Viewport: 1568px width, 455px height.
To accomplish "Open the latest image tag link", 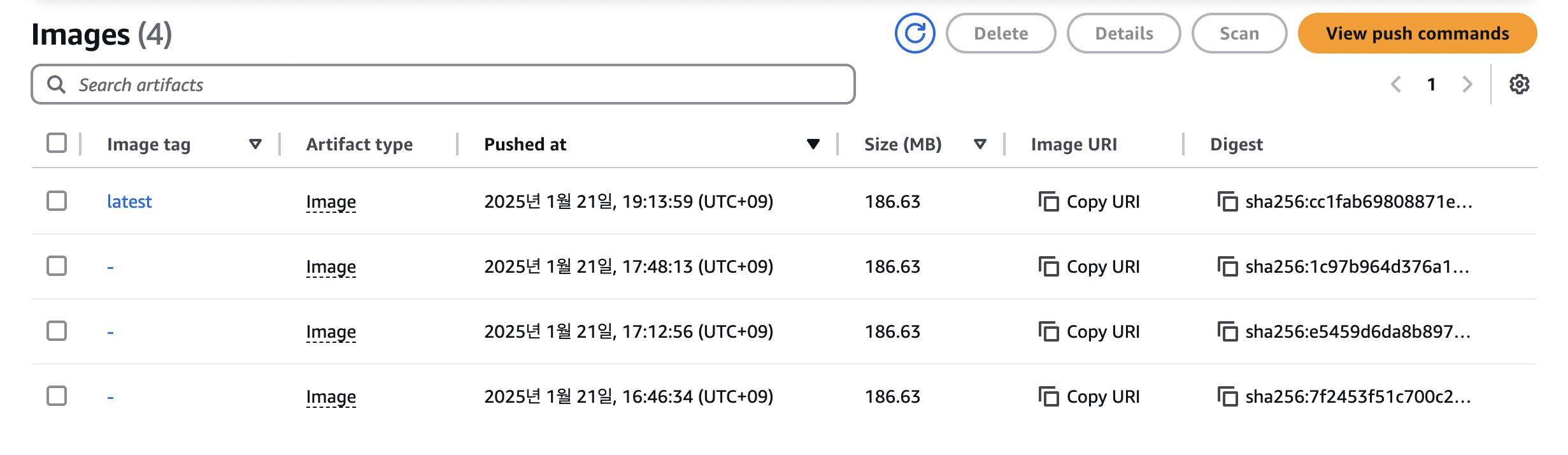I will pos(129,201).
